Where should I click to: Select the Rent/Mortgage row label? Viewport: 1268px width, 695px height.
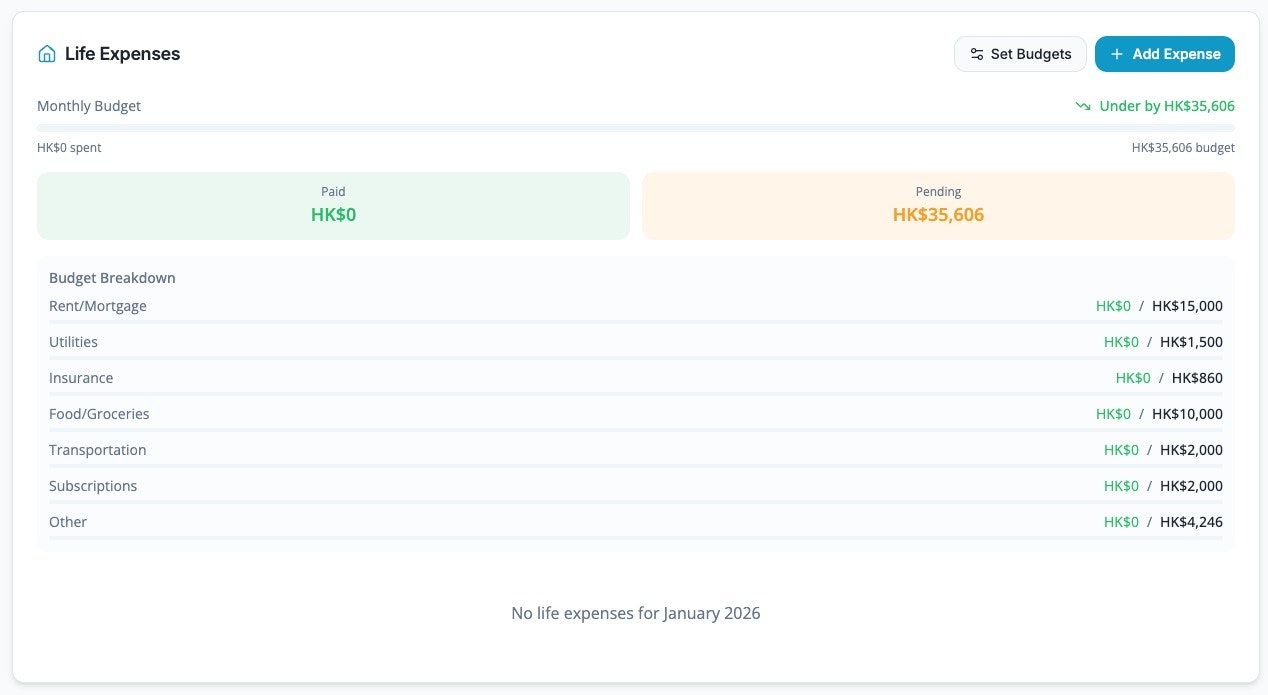98,306
